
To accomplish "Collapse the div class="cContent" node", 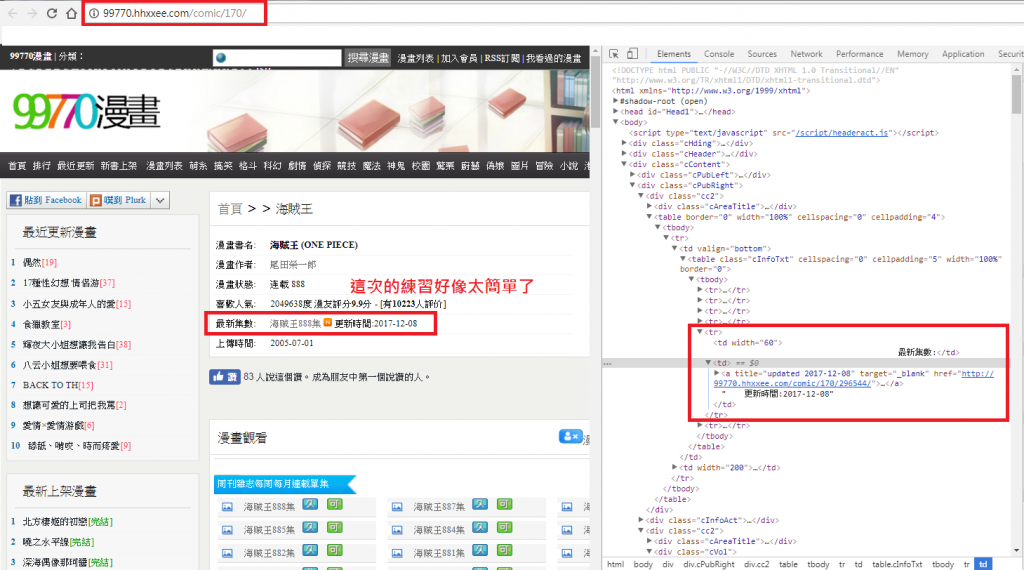I will coord(624,164).
